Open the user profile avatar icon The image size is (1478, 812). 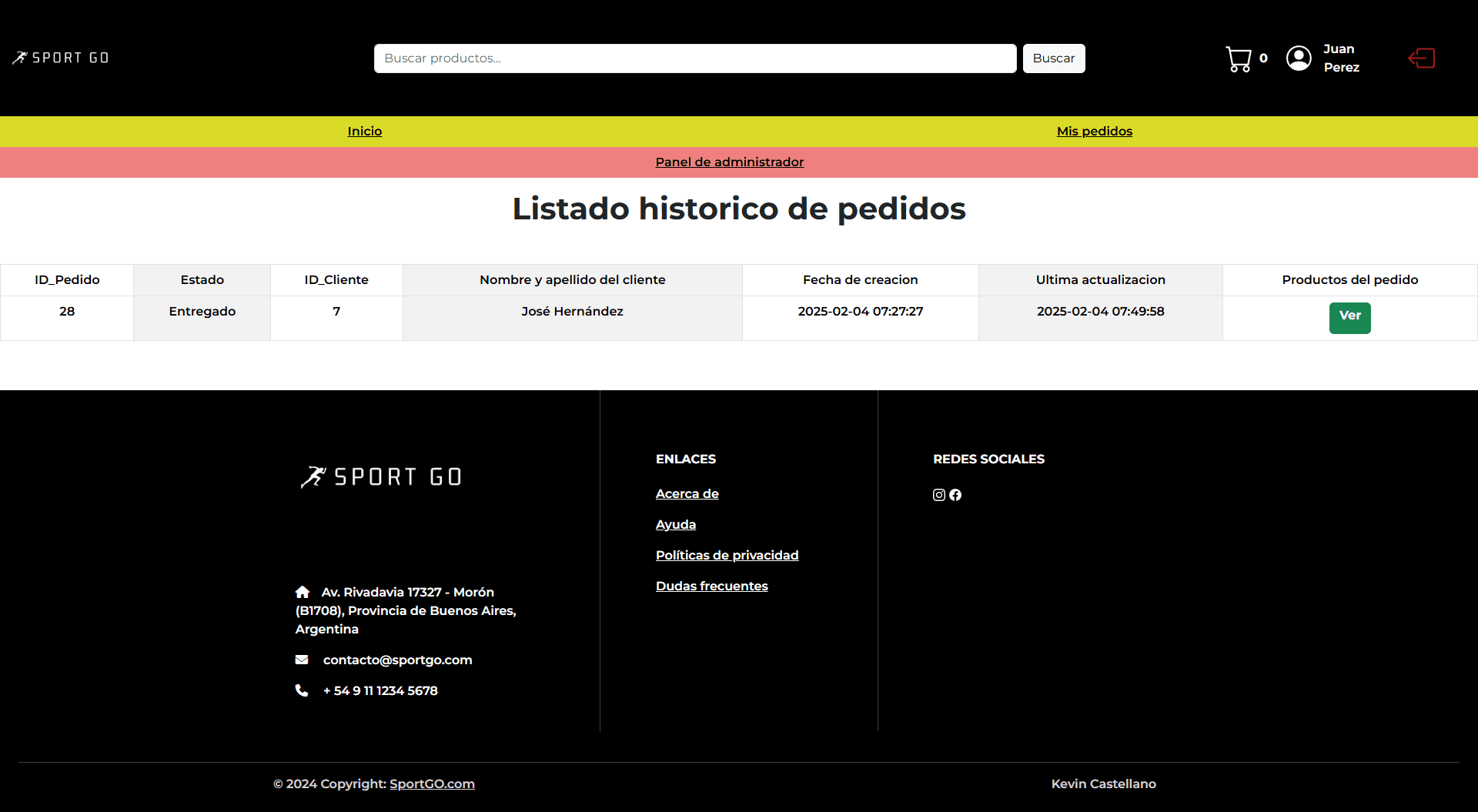point(1299,58)
